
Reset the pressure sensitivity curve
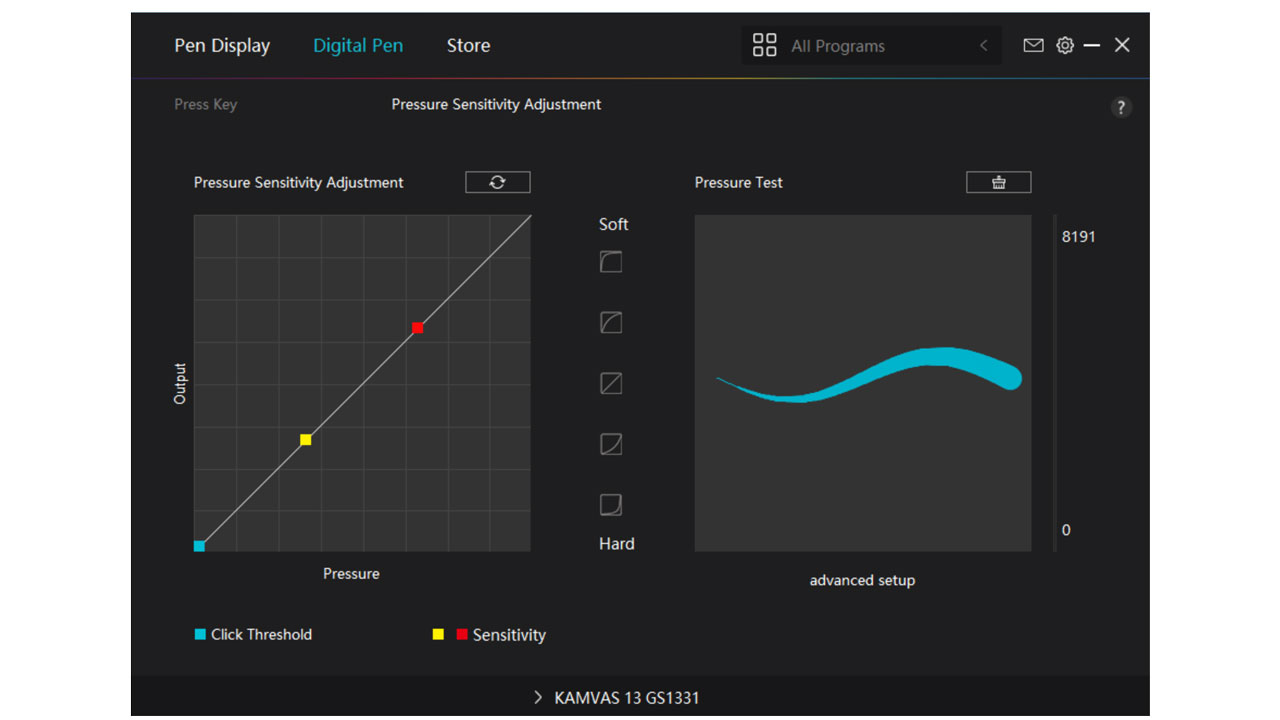pyautogui.click(x=498, y=182)
